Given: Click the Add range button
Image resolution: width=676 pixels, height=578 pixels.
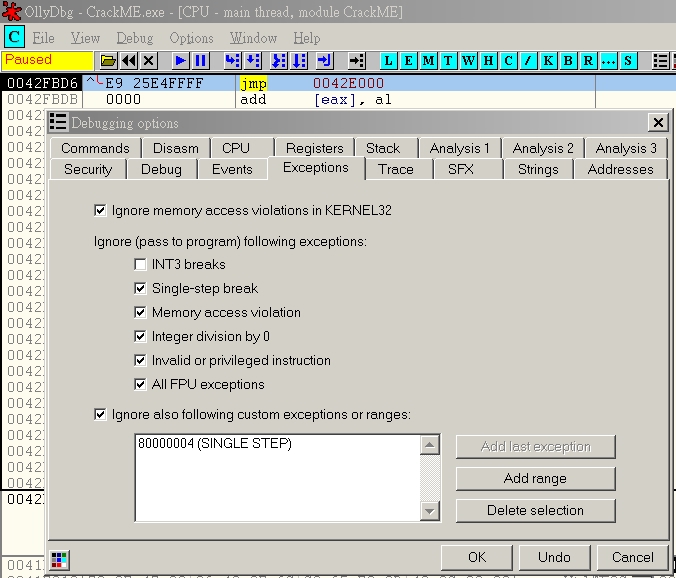Looking at the screenshot, I should (535, 478).
